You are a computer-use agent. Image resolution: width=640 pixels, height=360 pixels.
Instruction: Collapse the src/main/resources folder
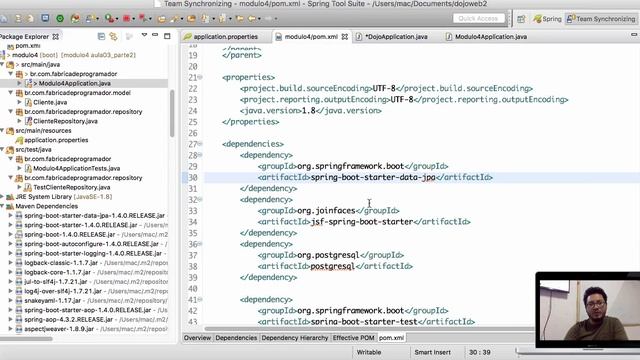2,131
